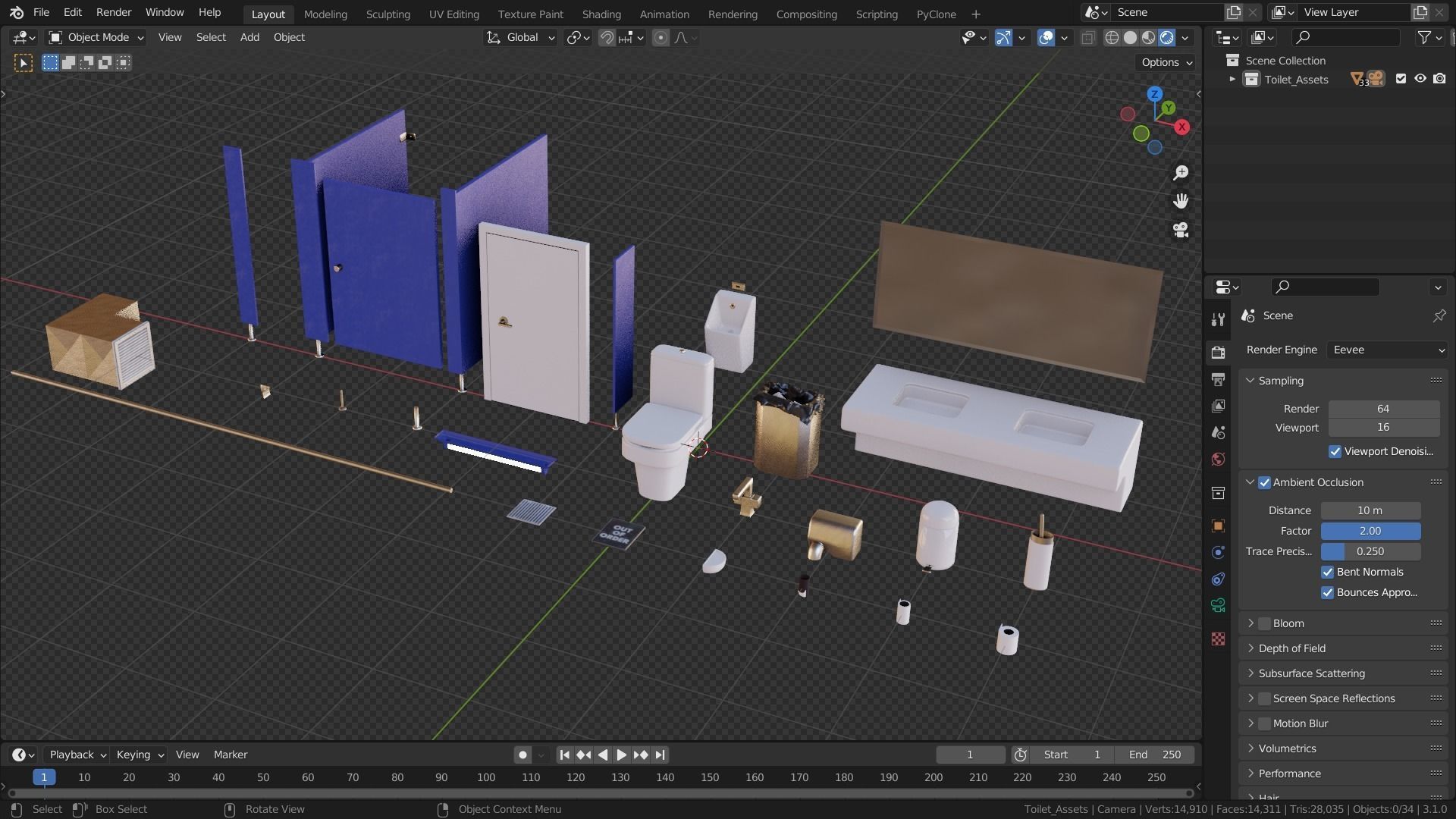1456x819 pixels.
Task: Select material preview viewport shading
Action: pyautogui.click(x=1148, y=38)
